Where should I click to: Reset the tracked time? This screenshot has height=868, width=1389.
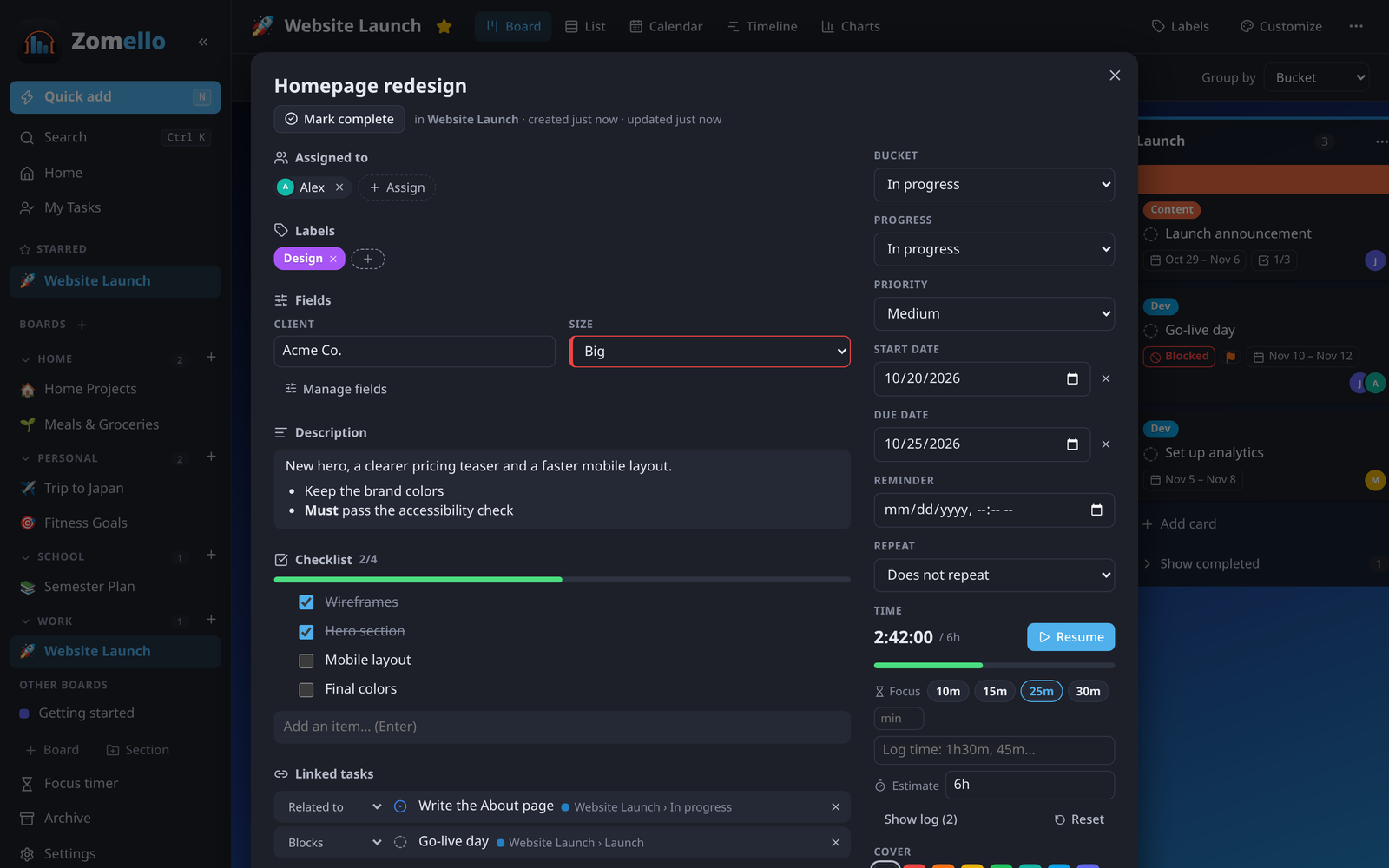tap(1079, 819)
